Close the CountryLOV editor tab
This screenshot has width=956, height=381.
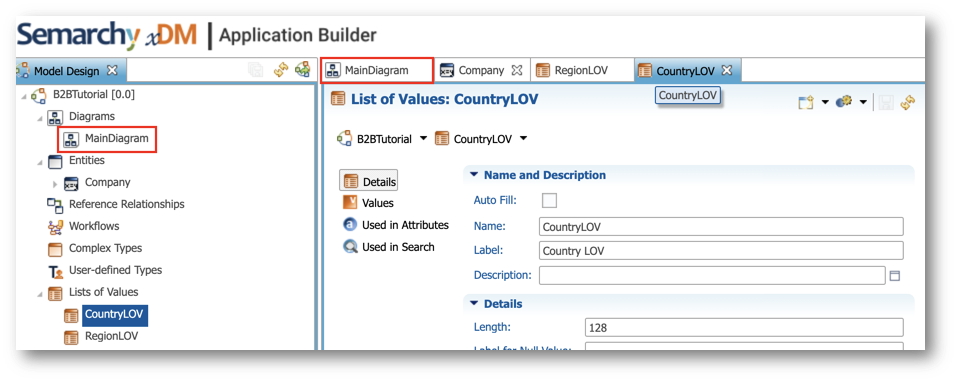727,70
